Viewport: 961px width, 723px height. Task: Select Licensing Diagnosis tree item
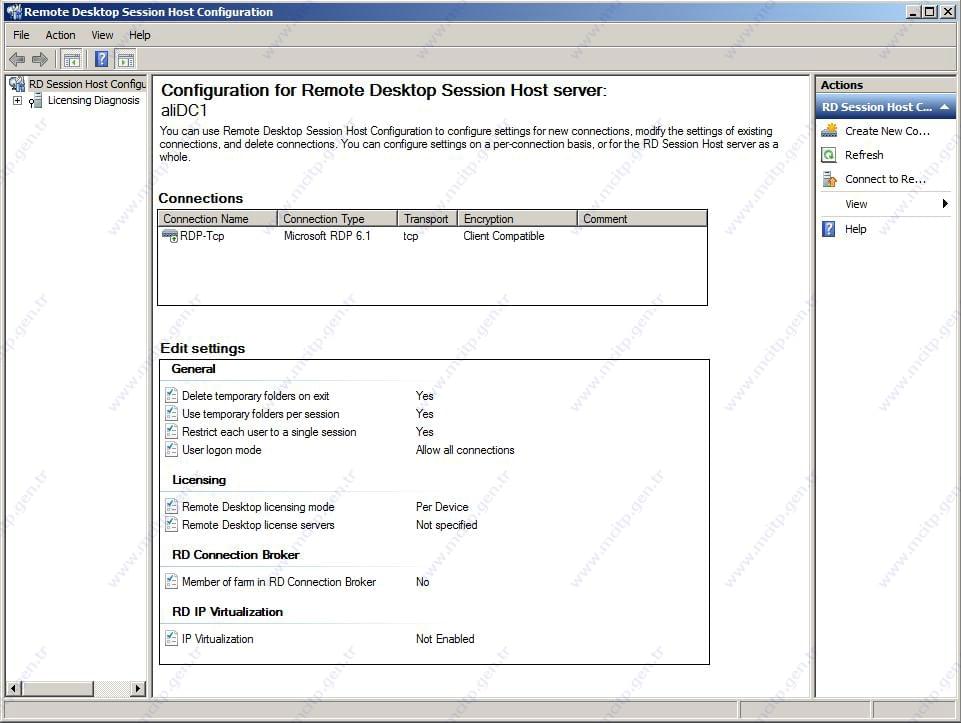94,100
